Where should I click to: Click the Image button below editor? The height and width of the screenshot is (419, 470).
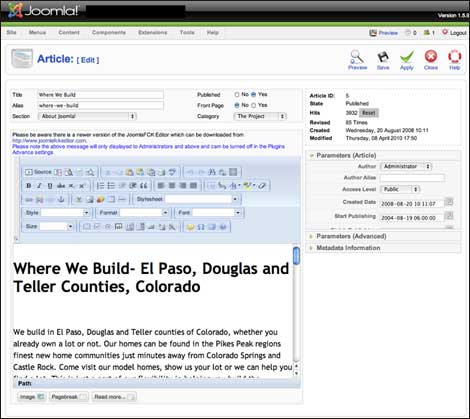[32, 397]
